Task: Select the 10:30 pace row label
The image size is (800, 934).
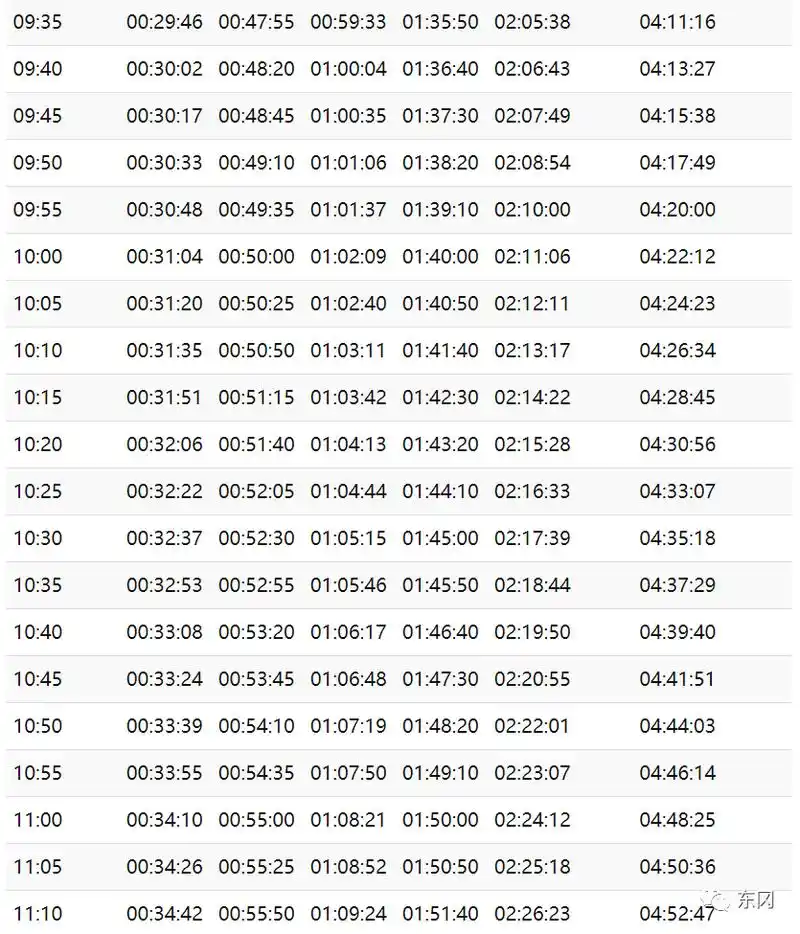Action: 37,538
